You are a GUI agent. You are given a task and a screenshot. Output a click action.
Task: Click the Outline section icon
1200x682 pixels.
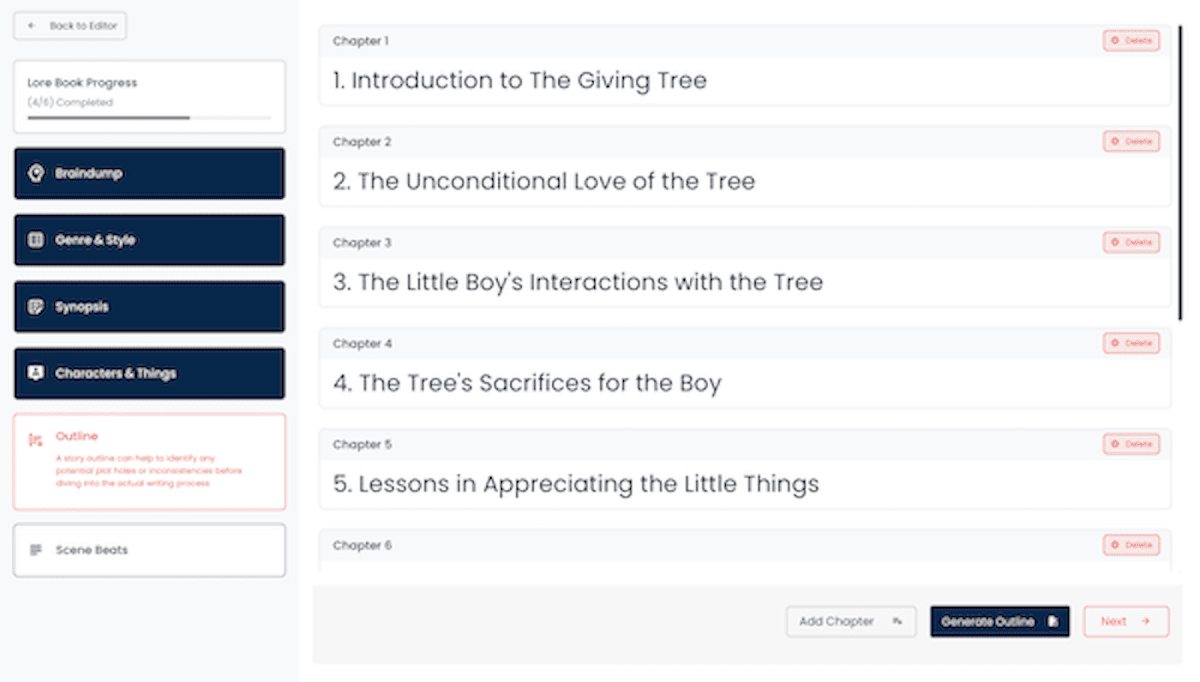point(36,440)
